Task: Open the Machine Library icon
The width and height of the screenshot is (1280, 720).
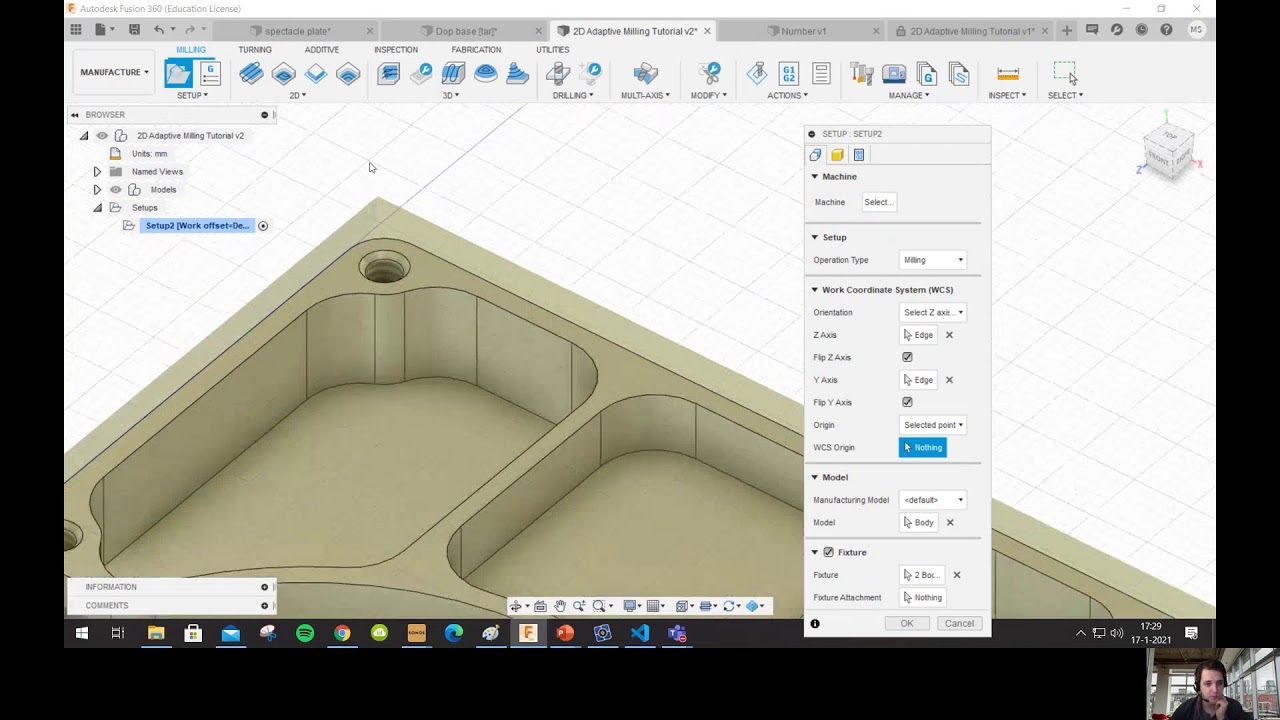Action: pos(894,73)
